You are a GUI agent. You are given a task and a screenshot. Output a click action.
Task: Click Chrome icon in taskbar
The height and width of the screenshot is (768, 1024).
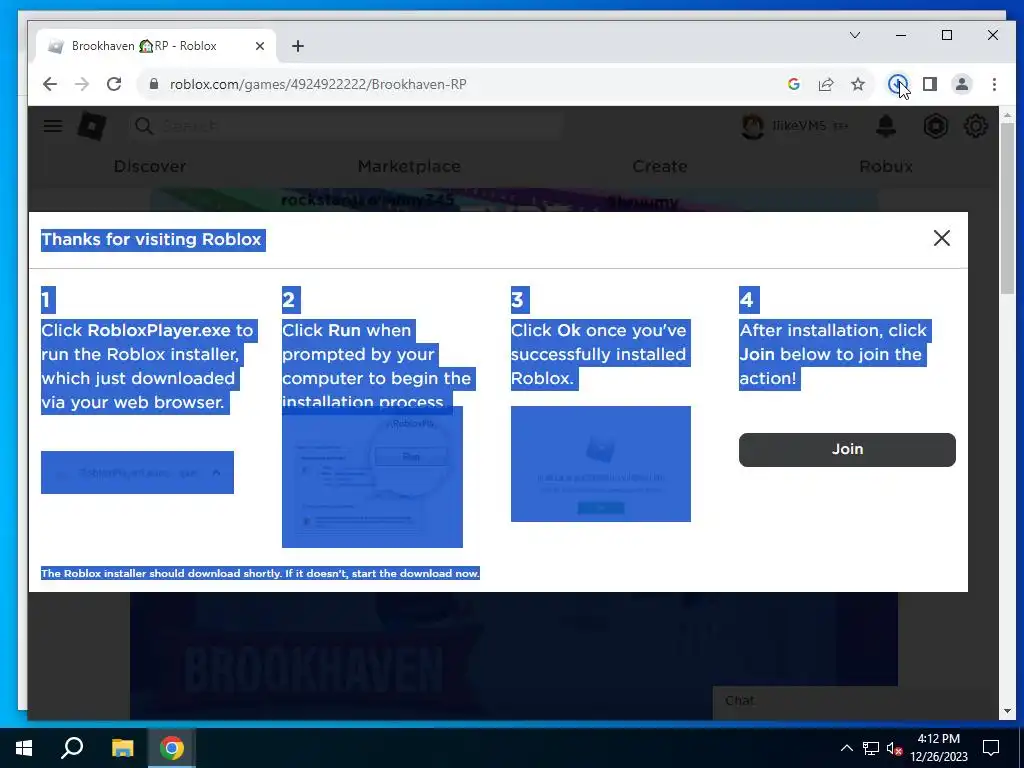(172, 748)
